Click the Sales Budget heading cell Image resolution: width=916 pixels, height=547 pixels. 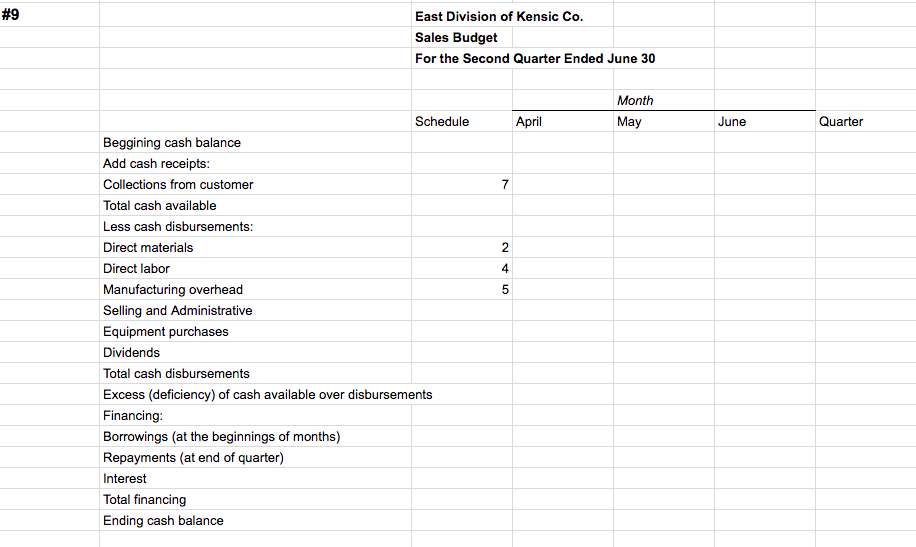(x=457, y=38)
